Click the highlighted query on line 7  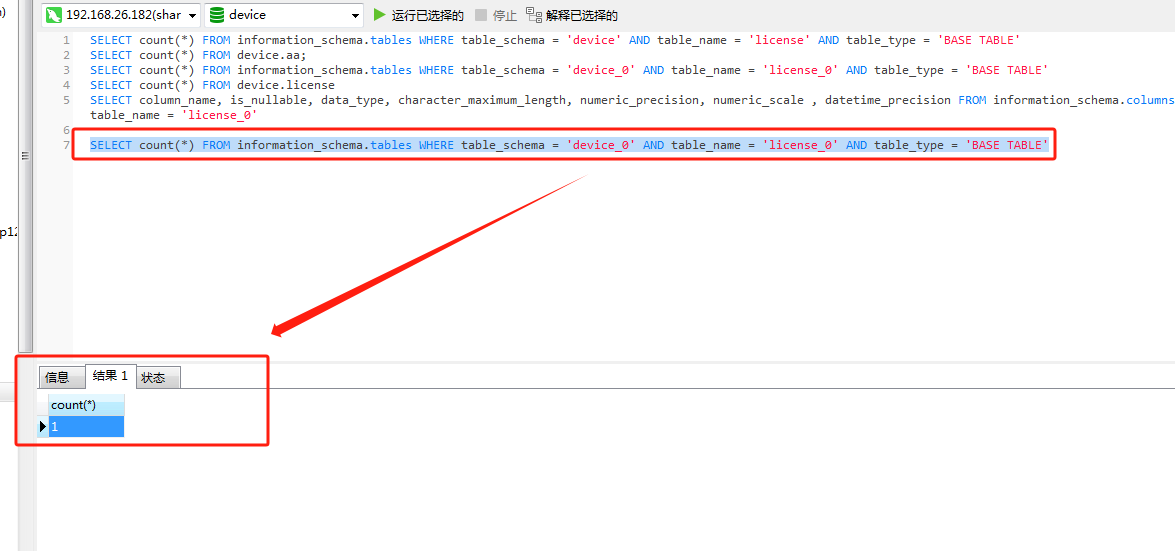tap(570, 145)
